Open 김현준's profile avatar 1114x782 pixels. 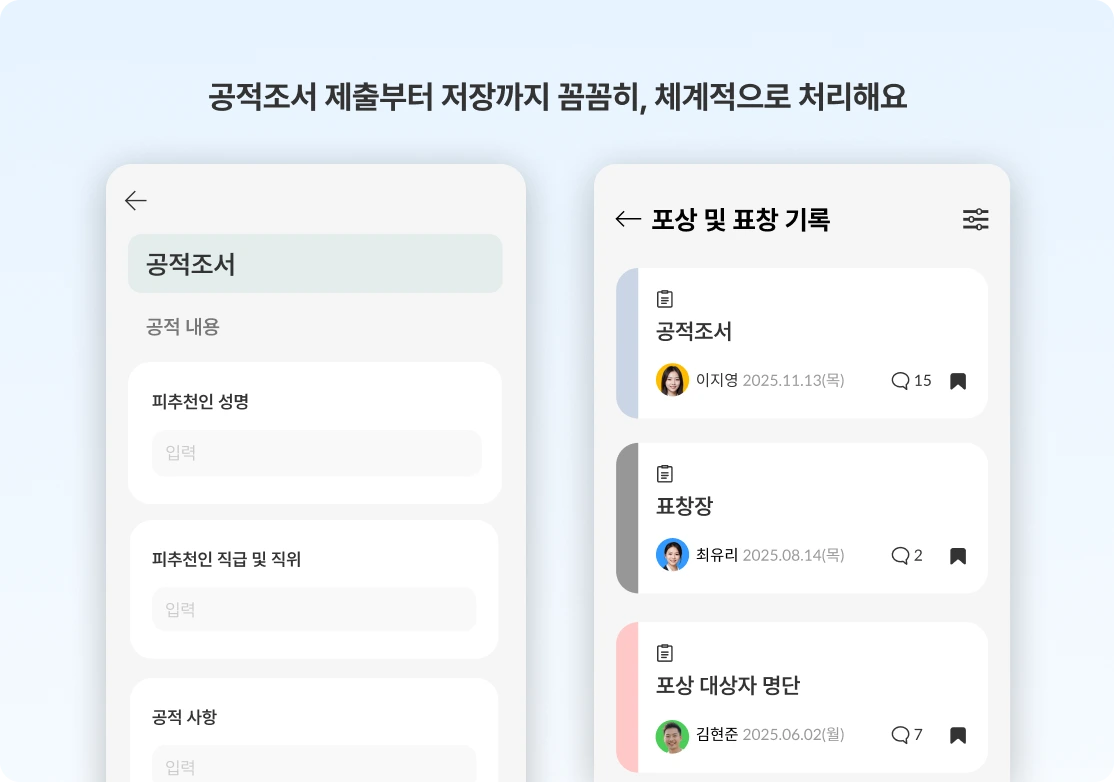(x=672, y=737)
